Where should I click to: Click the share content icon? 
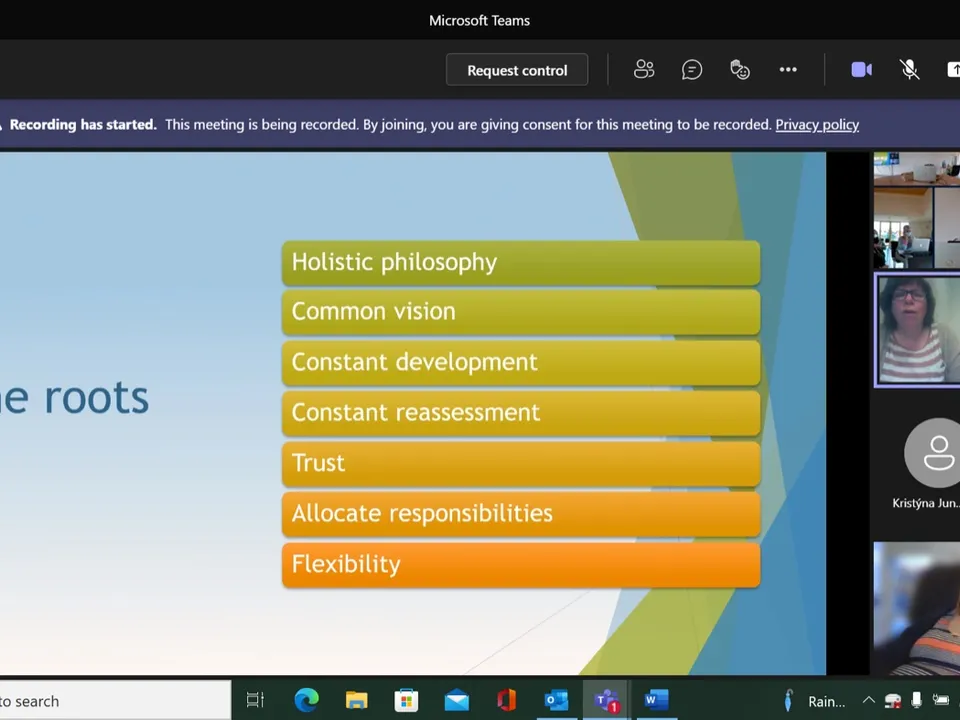coord(953,69)
